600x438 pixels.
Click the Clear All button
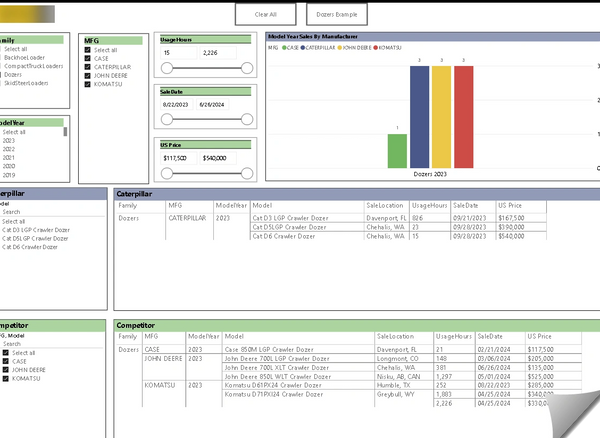tap(266, 15)
